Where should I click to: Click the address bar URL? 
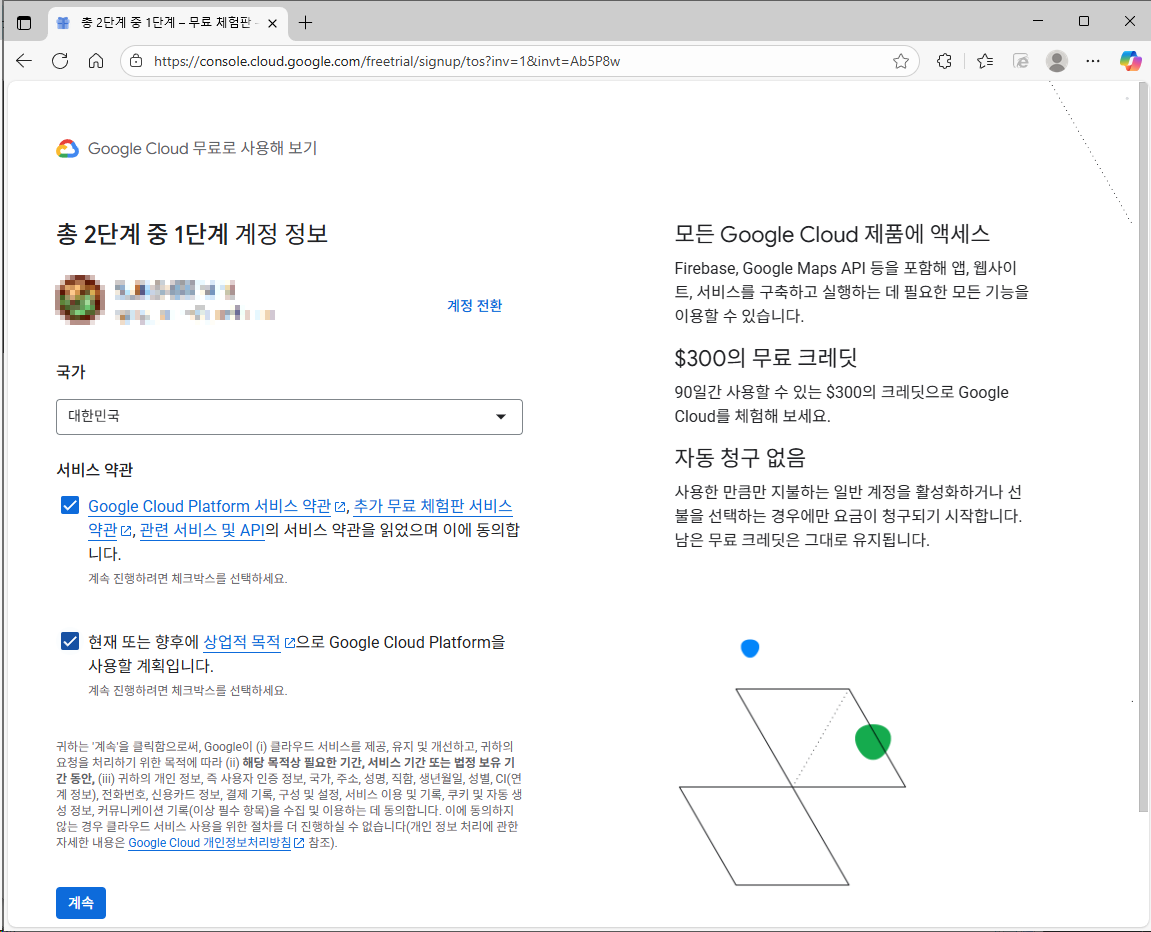coord(387,62)
